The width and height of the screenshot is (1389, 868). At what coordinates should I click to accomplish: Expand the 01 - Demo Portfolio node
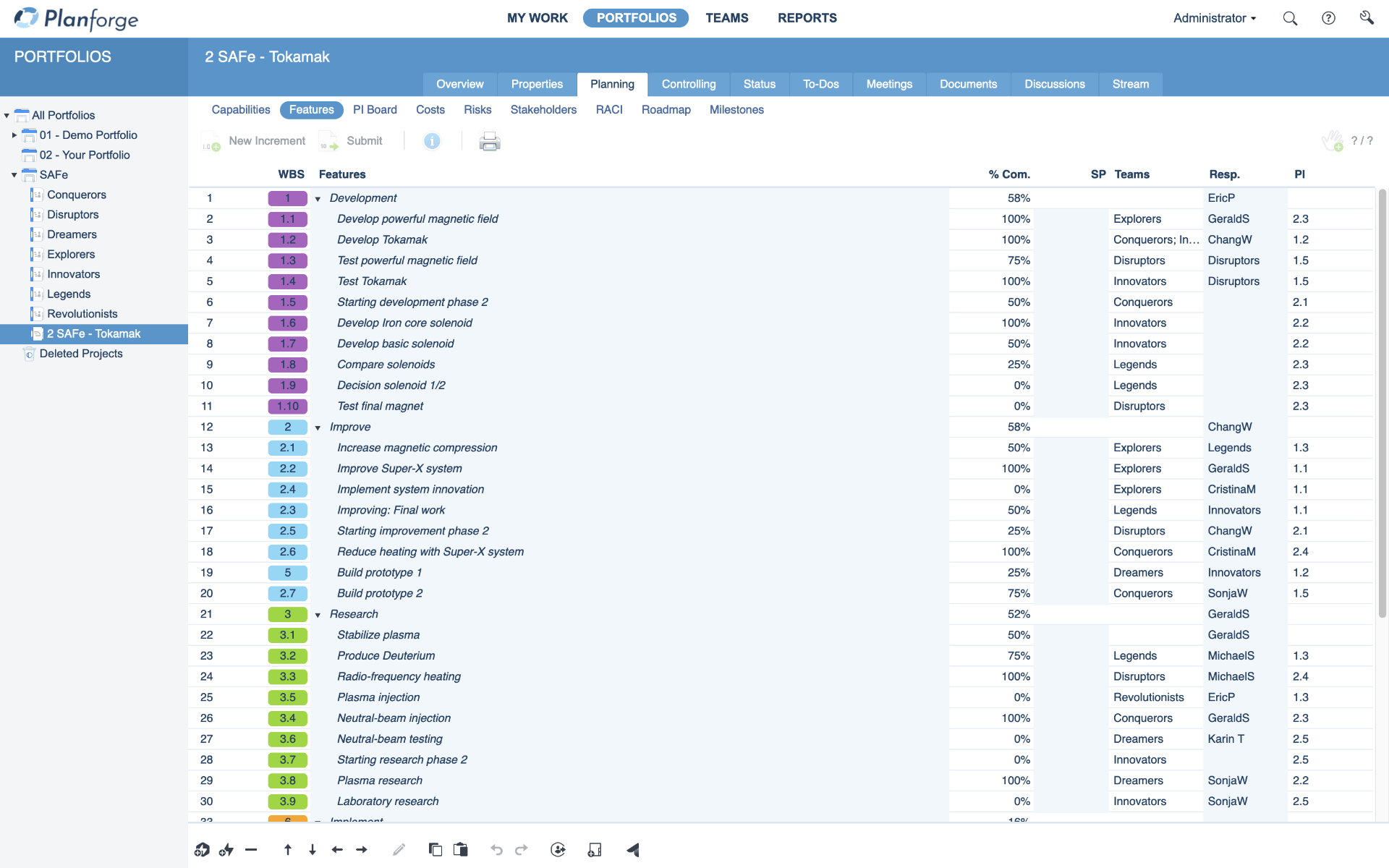coord(14,135)
